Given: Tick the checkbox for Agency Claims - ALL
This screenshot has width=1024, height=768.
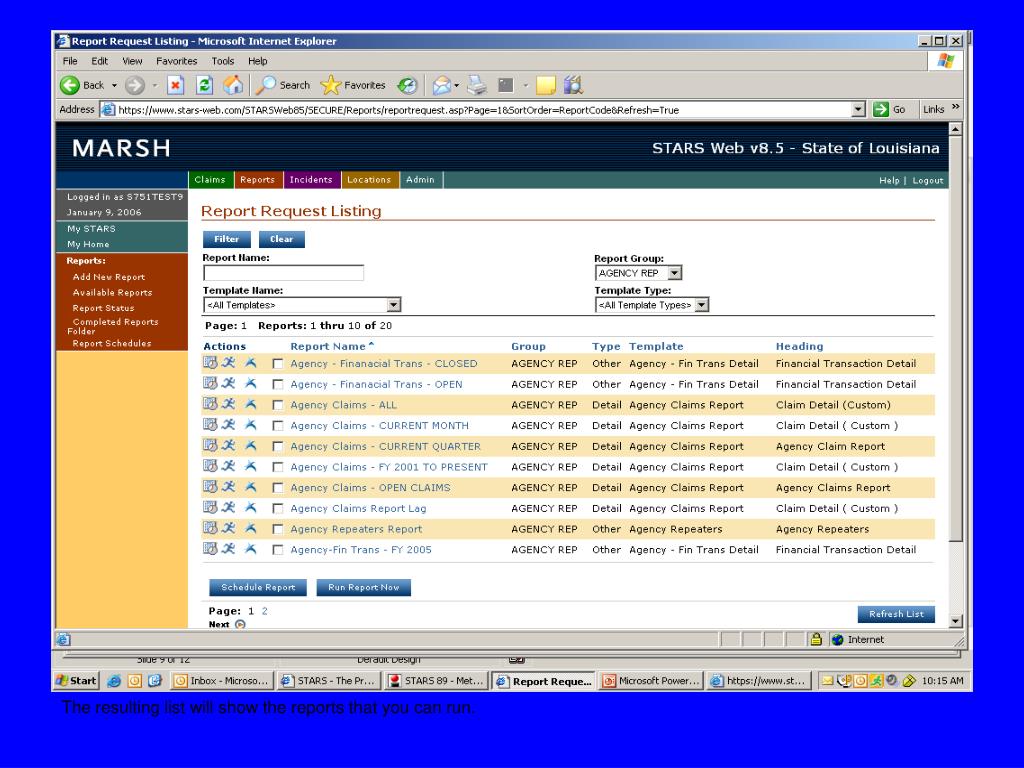Looking at the screenshot, I should click(x=278, y=405).
